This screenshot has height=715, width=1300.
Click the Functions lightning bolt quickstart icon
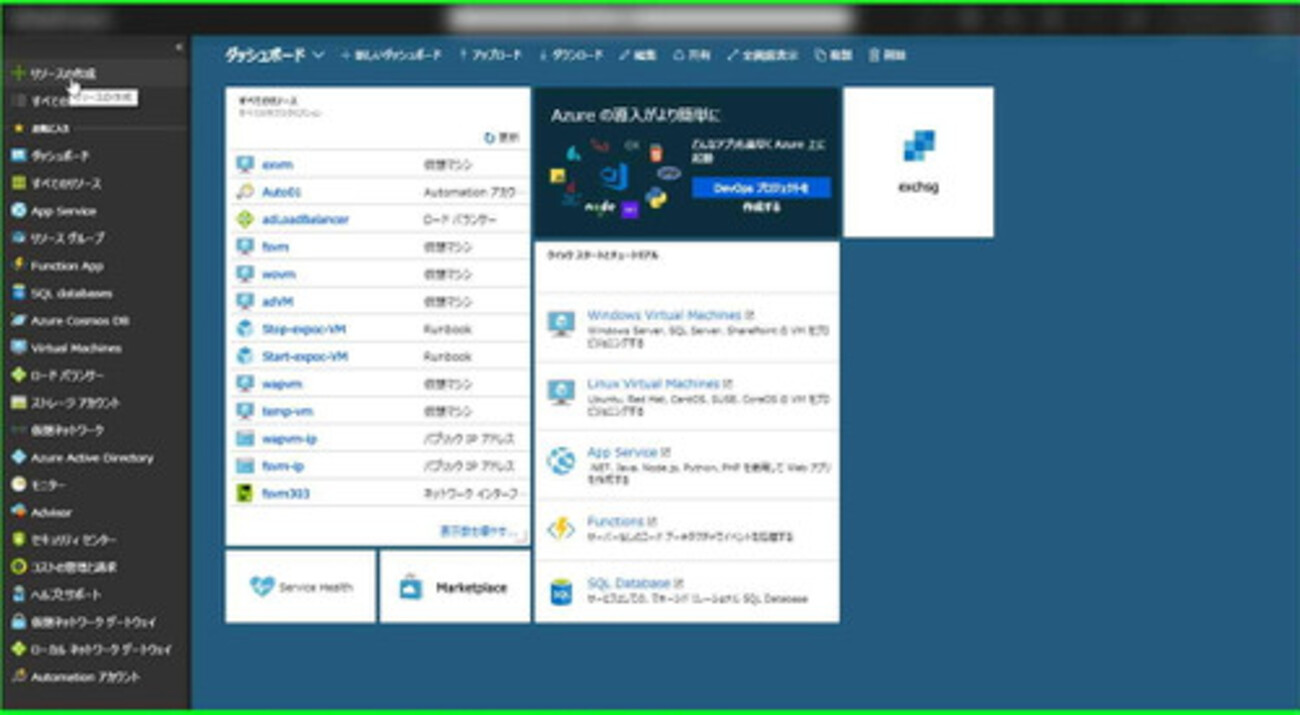pos(561,529)
